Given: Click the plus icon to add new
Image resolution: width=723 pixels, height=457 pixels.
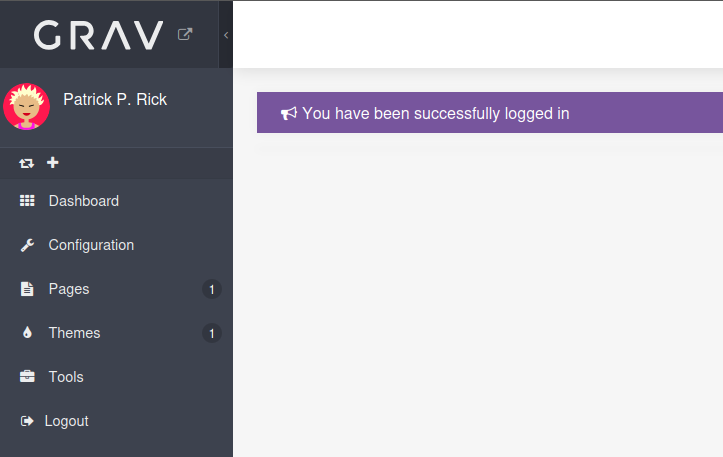Looking at the screenshot, I should tap(53, 163).
